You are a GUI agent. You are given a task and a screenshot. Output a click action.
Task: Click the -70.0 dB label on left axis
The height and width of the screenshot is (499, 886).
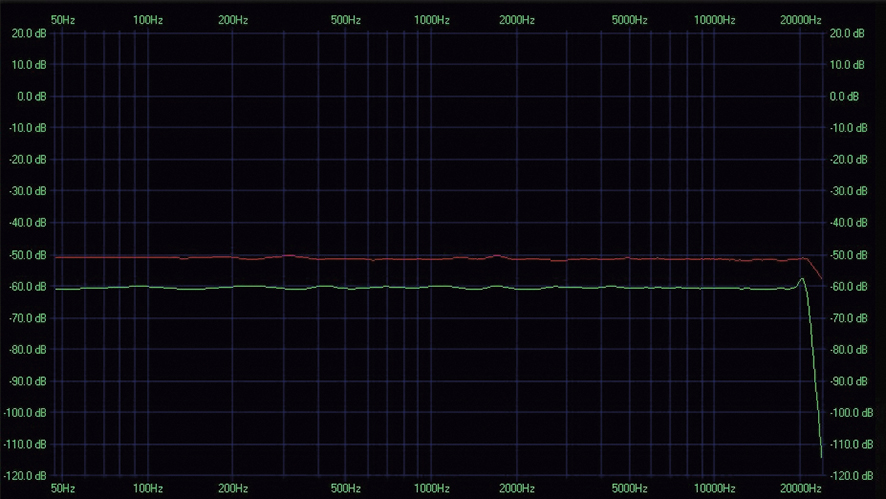click(x=28, y=318)
